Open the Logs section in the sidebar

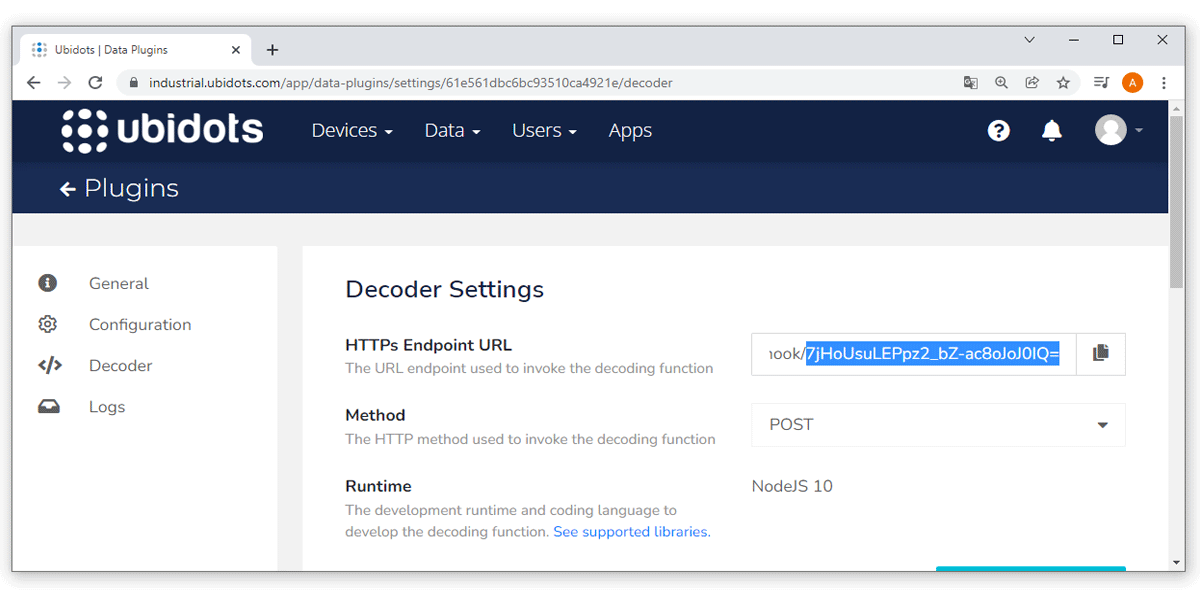click(x=107, y=407)
